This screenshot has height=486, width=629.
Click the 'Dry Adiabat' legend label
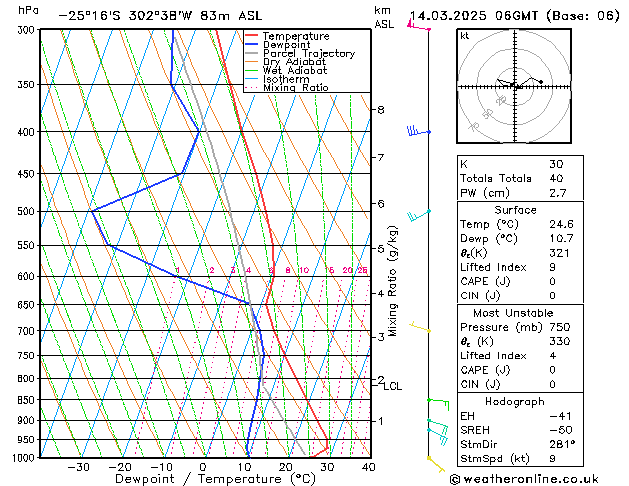tap(294, 62)
